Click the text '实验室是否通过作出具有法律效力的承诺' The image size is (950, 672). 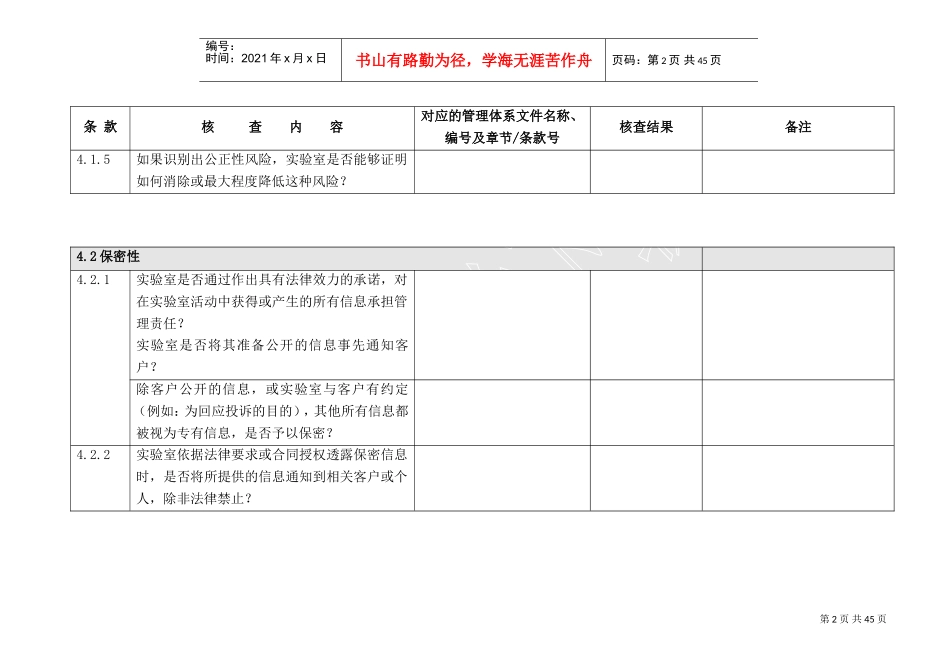[x=259, y=279]
